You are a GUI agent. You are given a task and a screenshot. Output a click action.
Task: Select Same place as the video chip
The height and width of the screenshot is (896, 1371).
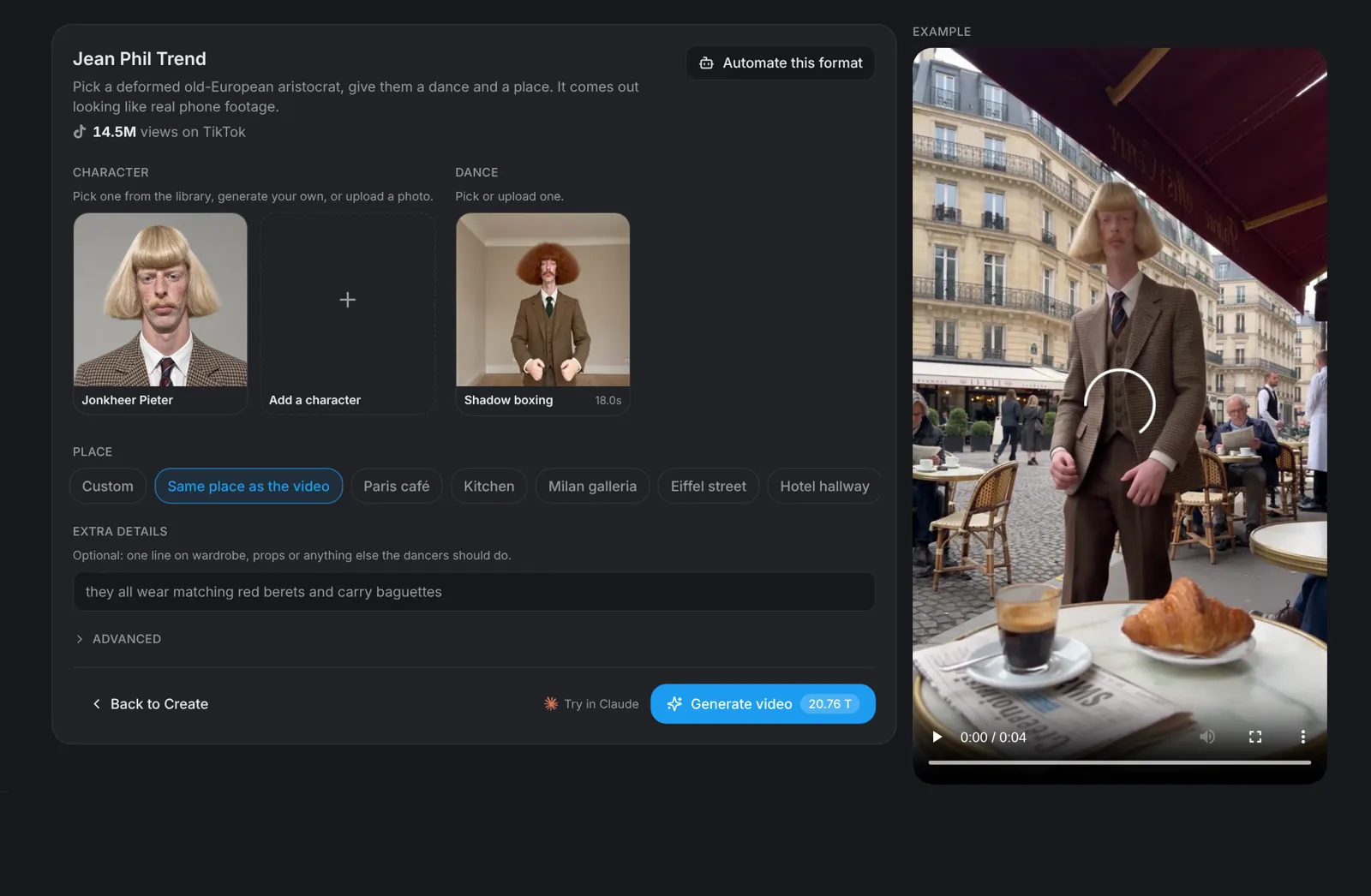248,486
